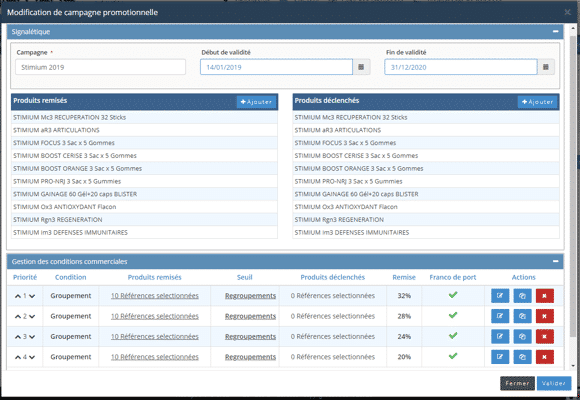Screen dimensions: 580x400
Task: Delete the priority 3 condition row
Action: [544, 336]
